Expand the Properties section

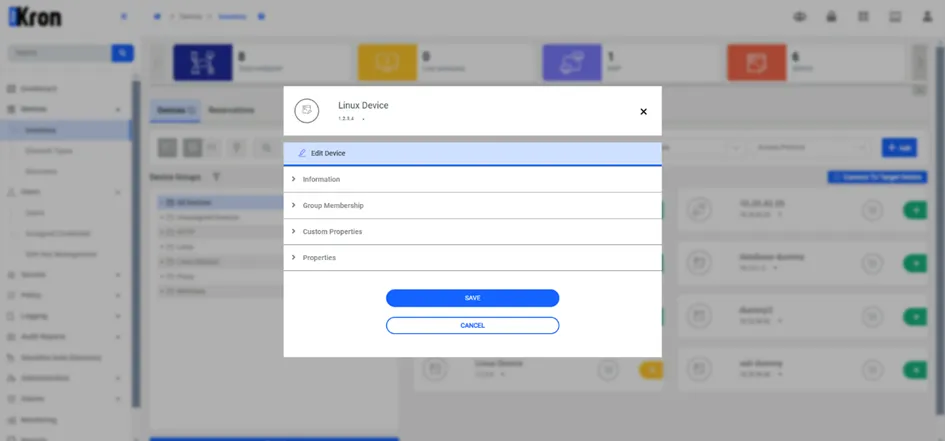tap(472, 257)
